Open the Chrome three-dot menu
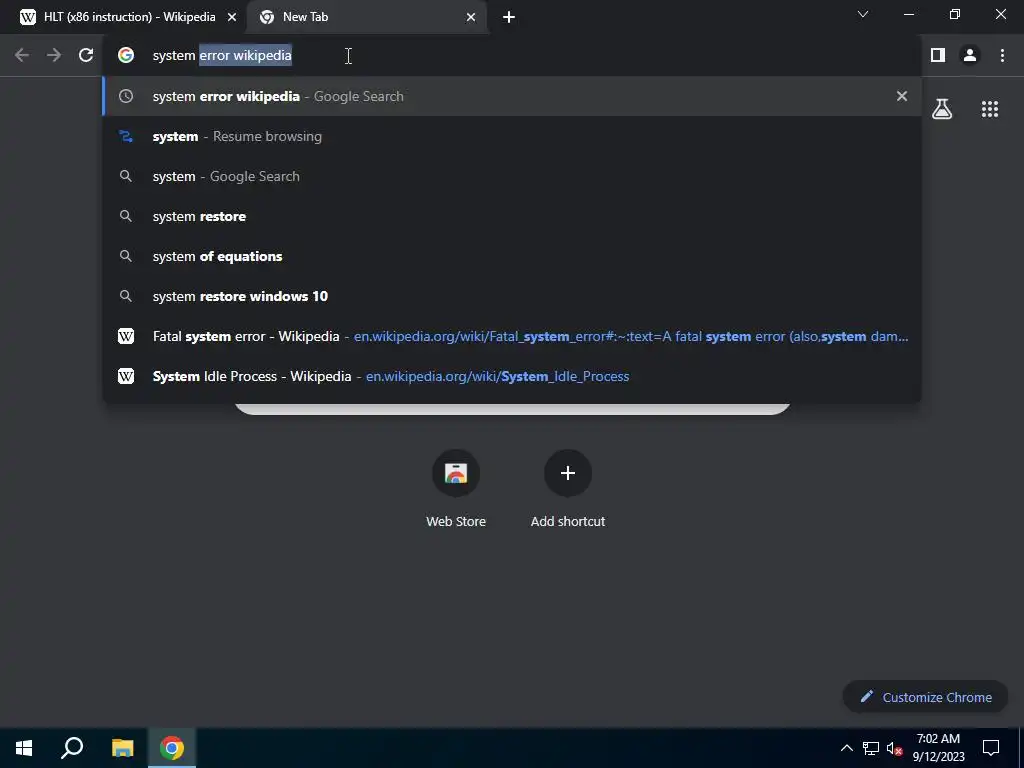1024x768 pixels. [1002, 56]
